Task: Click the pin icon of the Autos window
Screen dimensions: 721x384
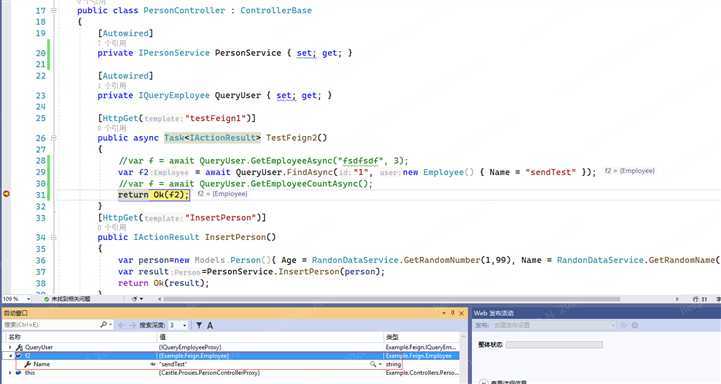Action: [452, 313]
